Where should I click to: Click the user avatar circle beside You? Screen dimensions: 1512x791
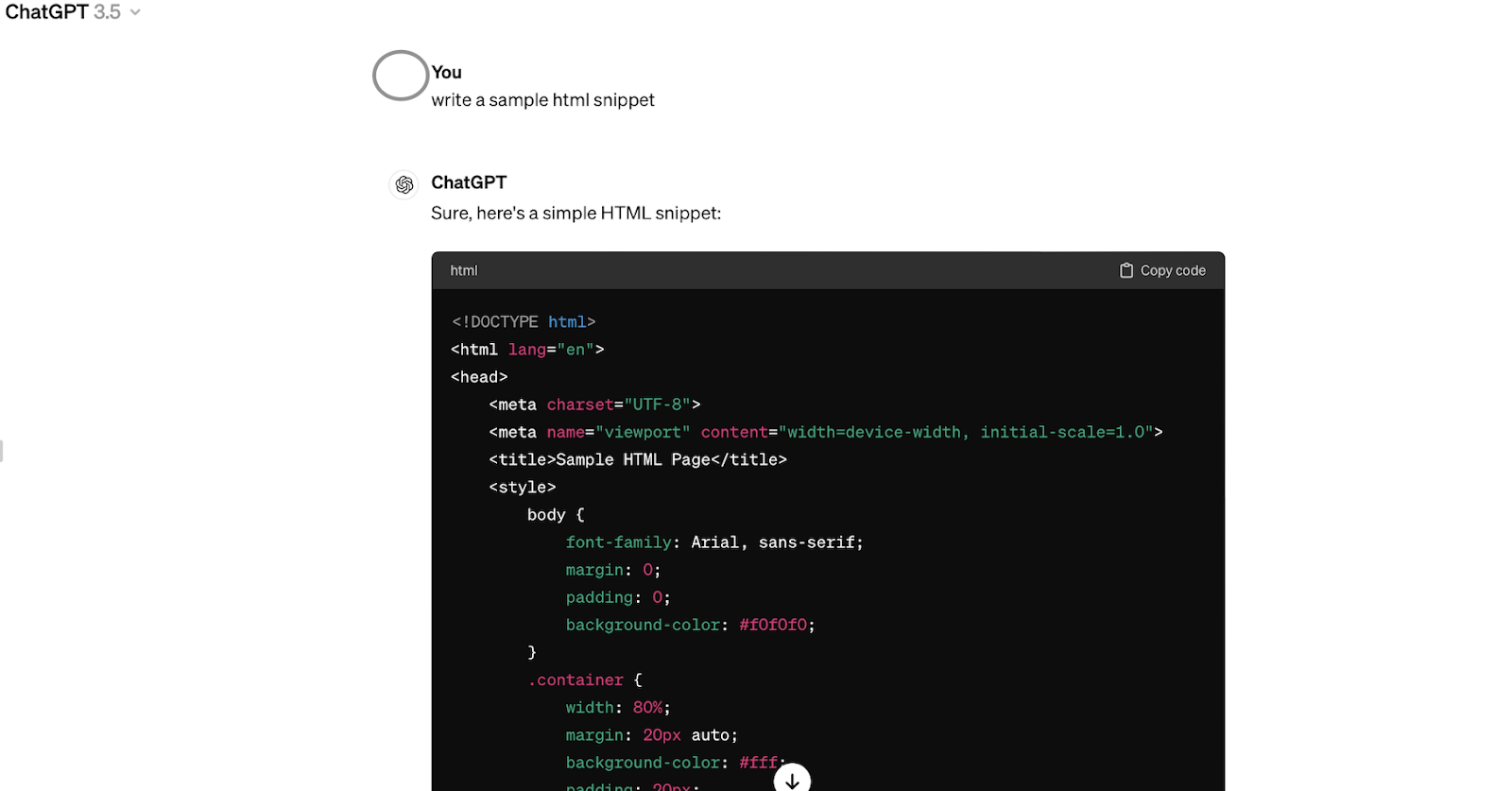(401, 76)
